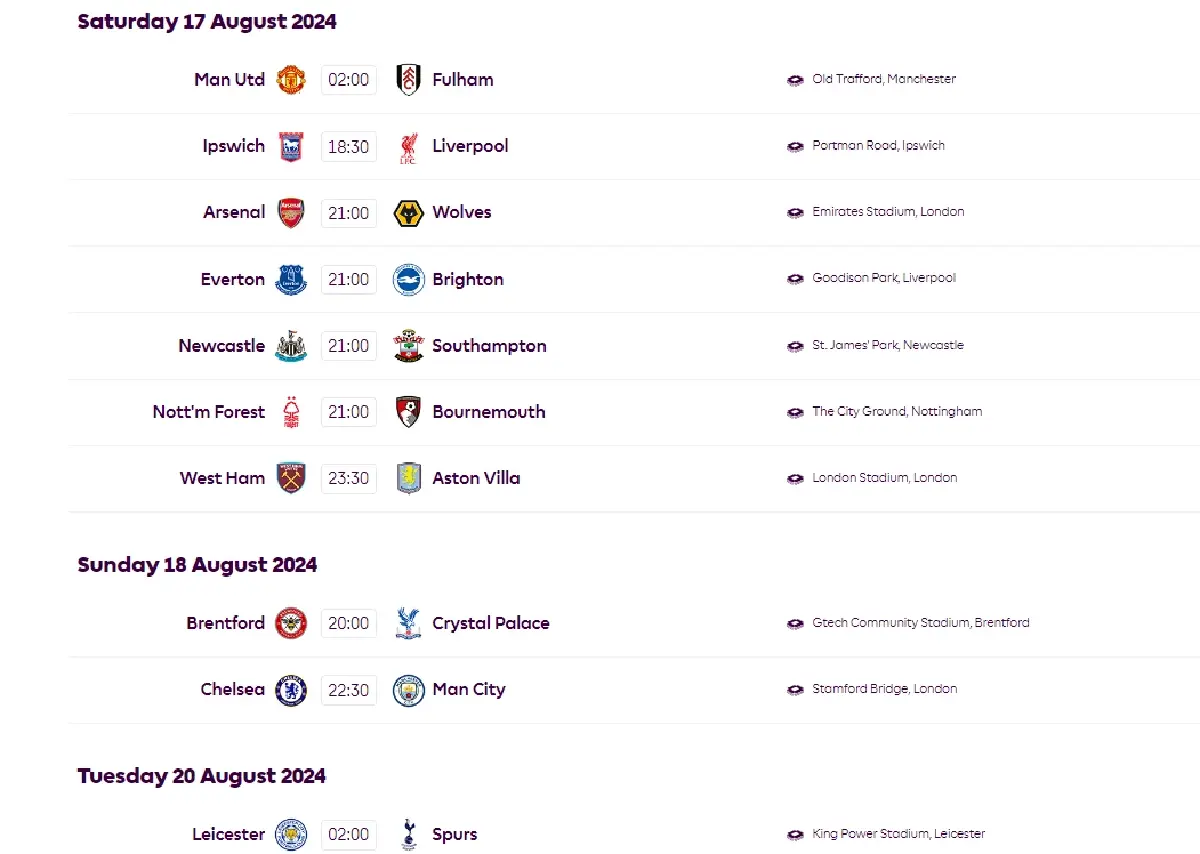Select the Saturday 17 August 2024 header
Image resolution: width=1200 pixels, height=854 pixels.
point(207,21)
